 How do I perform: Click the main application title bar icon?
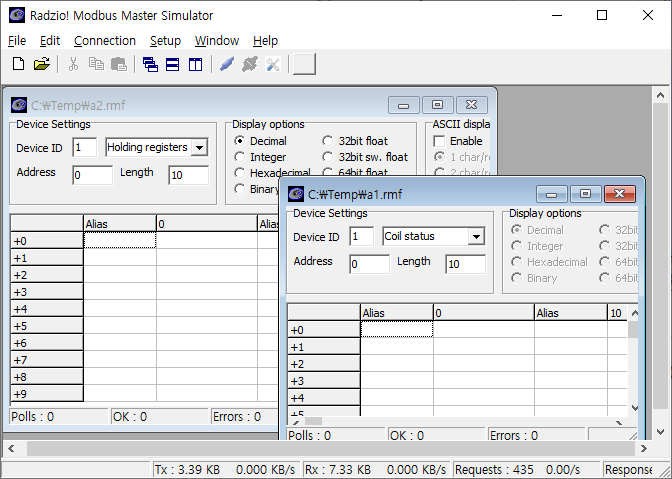[17, 15]
